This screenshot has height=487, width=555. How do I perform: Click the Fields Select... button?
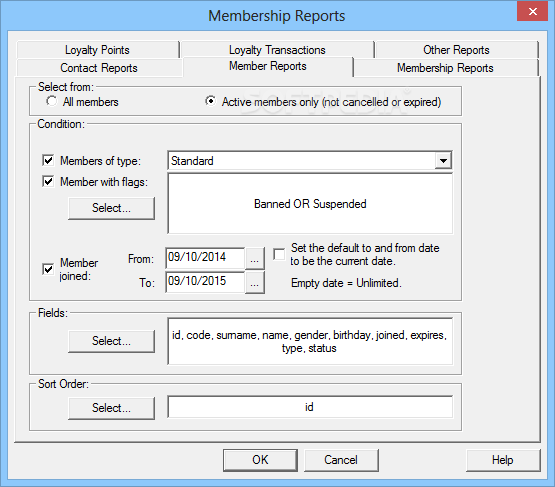point(111,341)
